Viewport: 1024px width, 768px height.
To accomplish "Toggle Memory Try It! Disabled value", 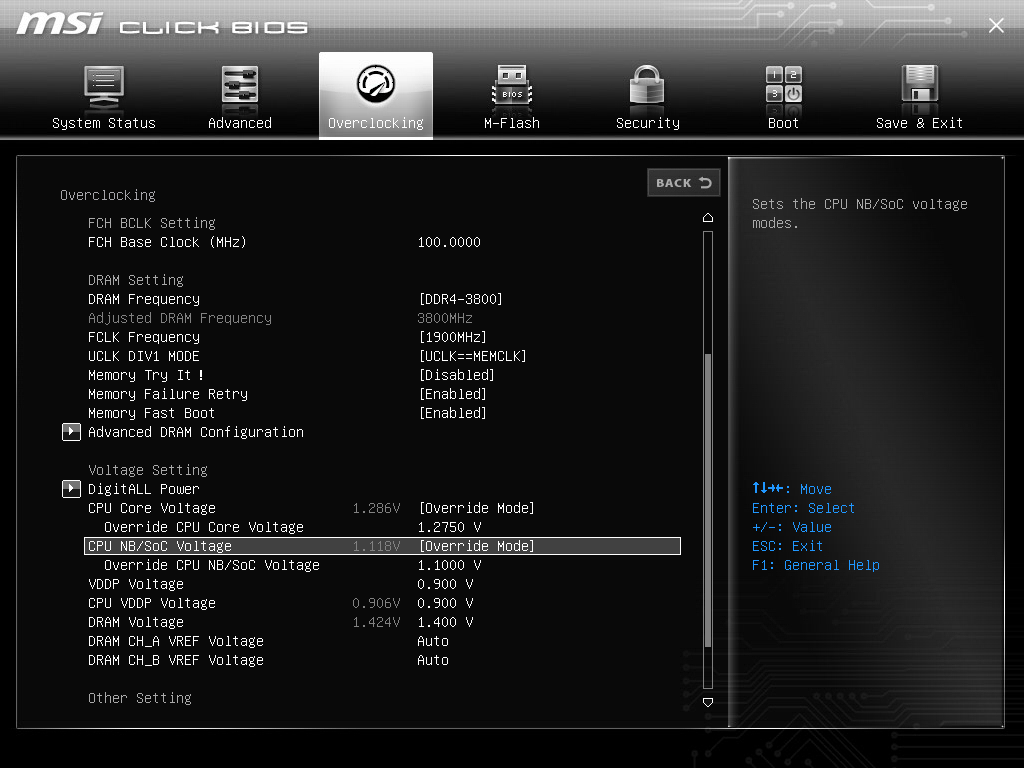I will (456, 375).
